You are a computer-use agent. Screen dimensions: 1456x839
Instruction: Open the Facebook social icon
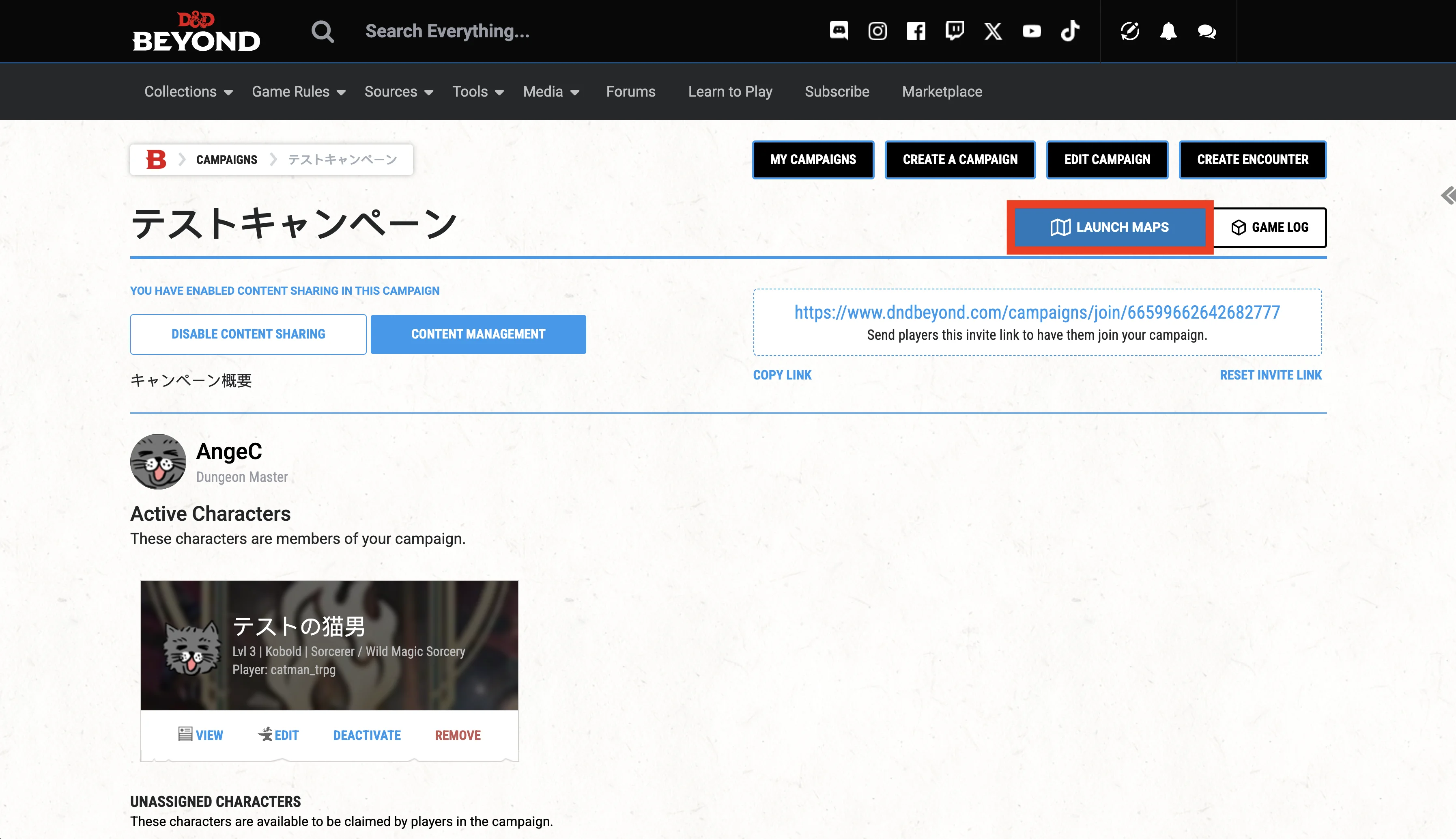click(x=916, y=30)
